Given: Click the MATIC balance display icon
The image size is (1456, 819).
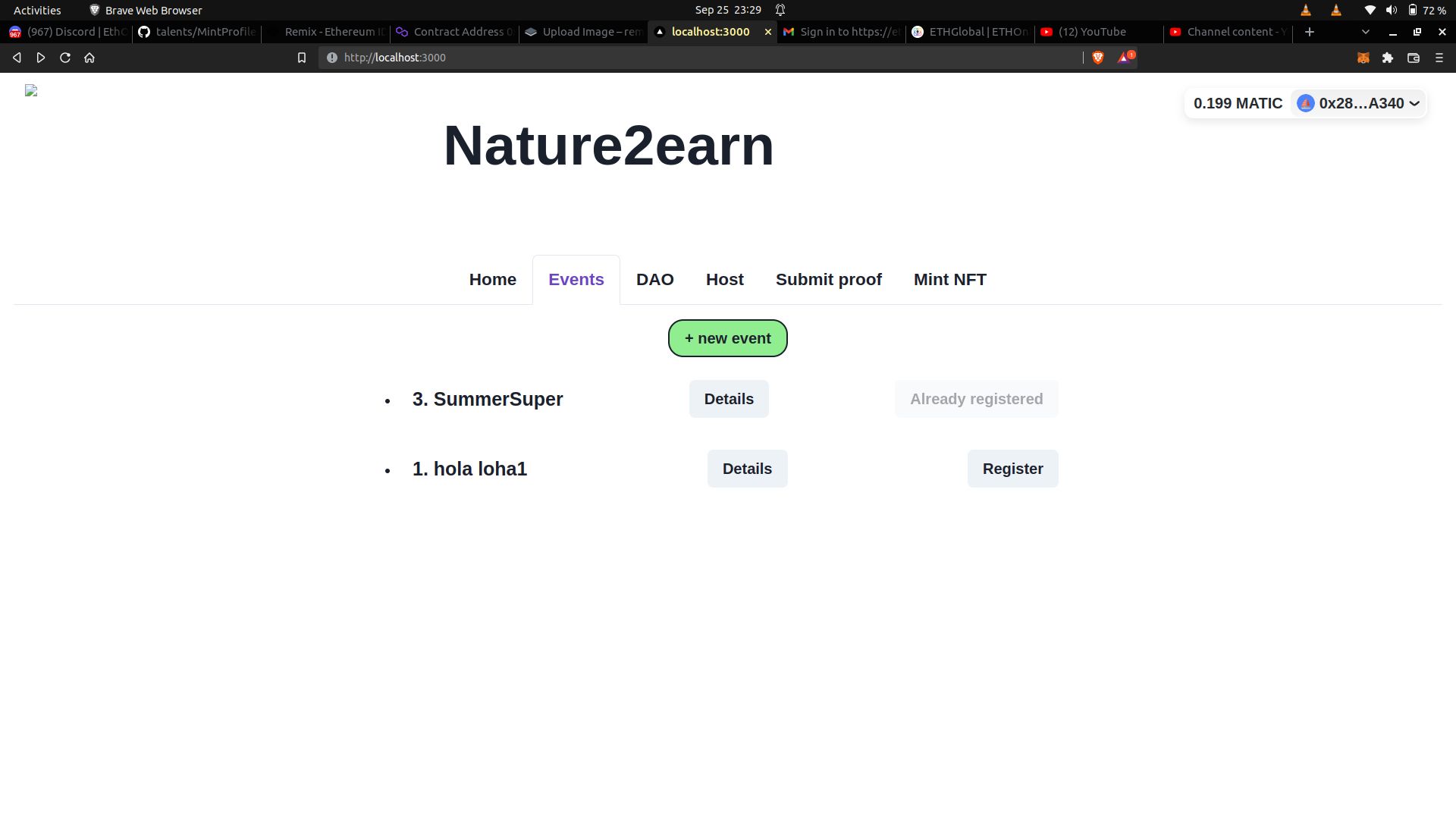Looking at the screenshot, I should (1238, 103).
